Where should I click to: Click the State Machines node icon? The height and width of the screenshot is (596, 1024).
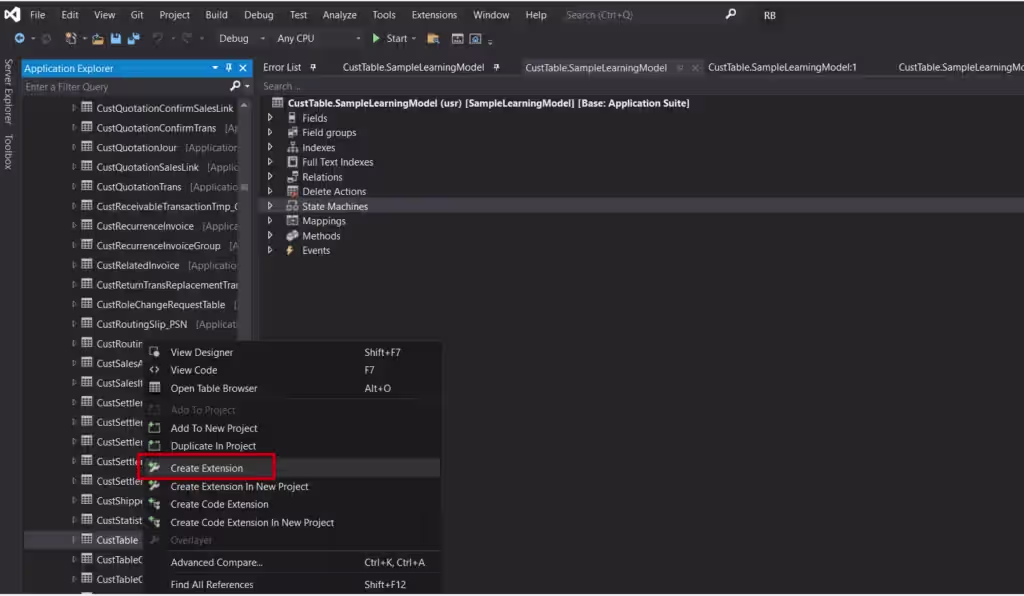tap(292, 206)
